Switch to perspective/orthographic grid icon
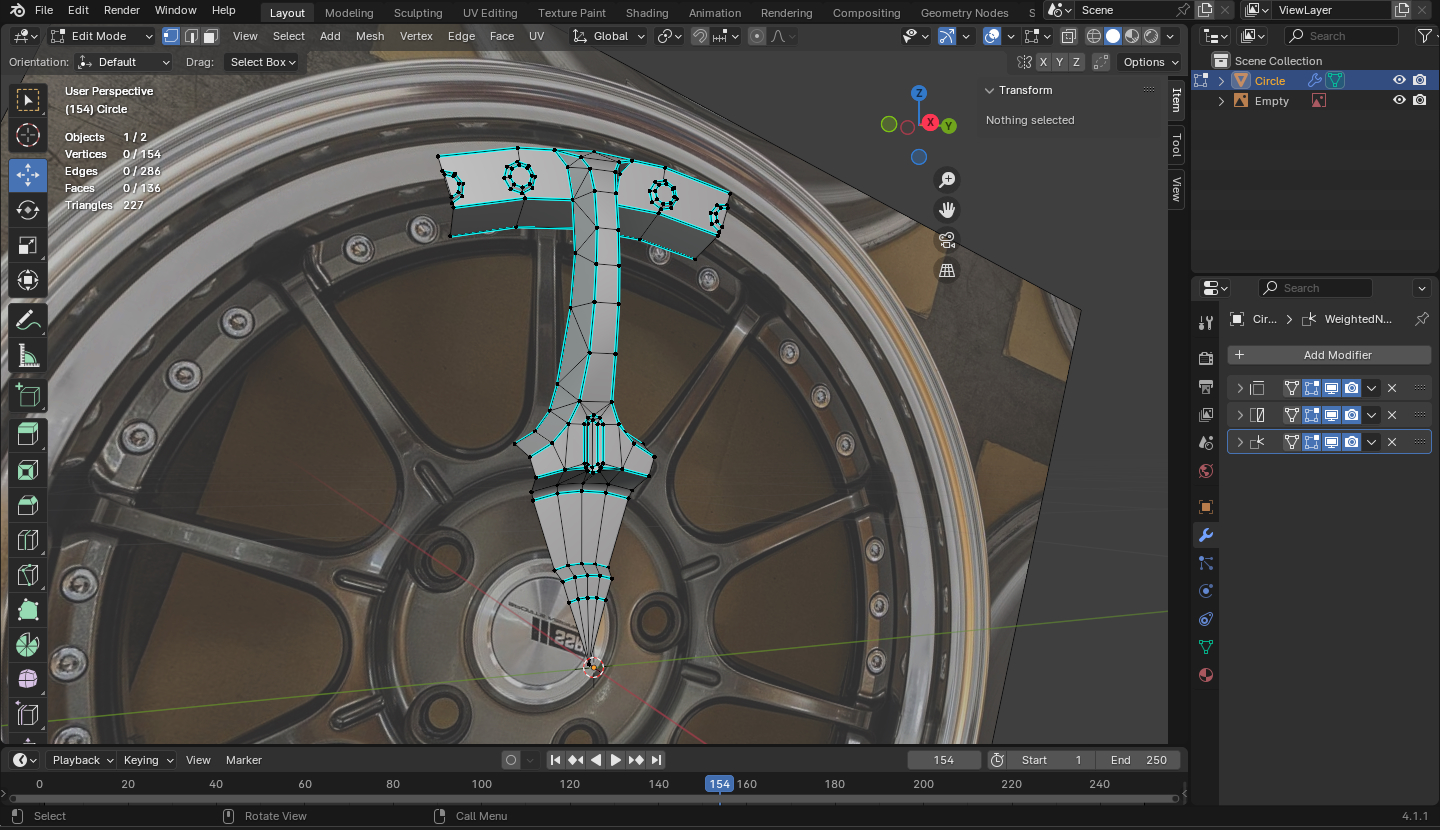This screenshot has height=830, width=1440. coord(946,270)
